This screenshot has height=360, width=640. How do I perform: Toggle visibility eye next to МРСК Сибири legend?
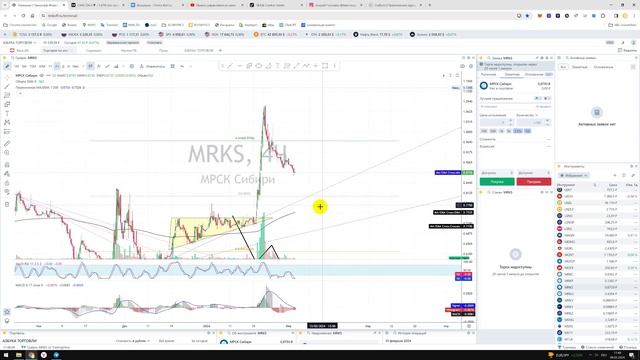click(42, 76)
